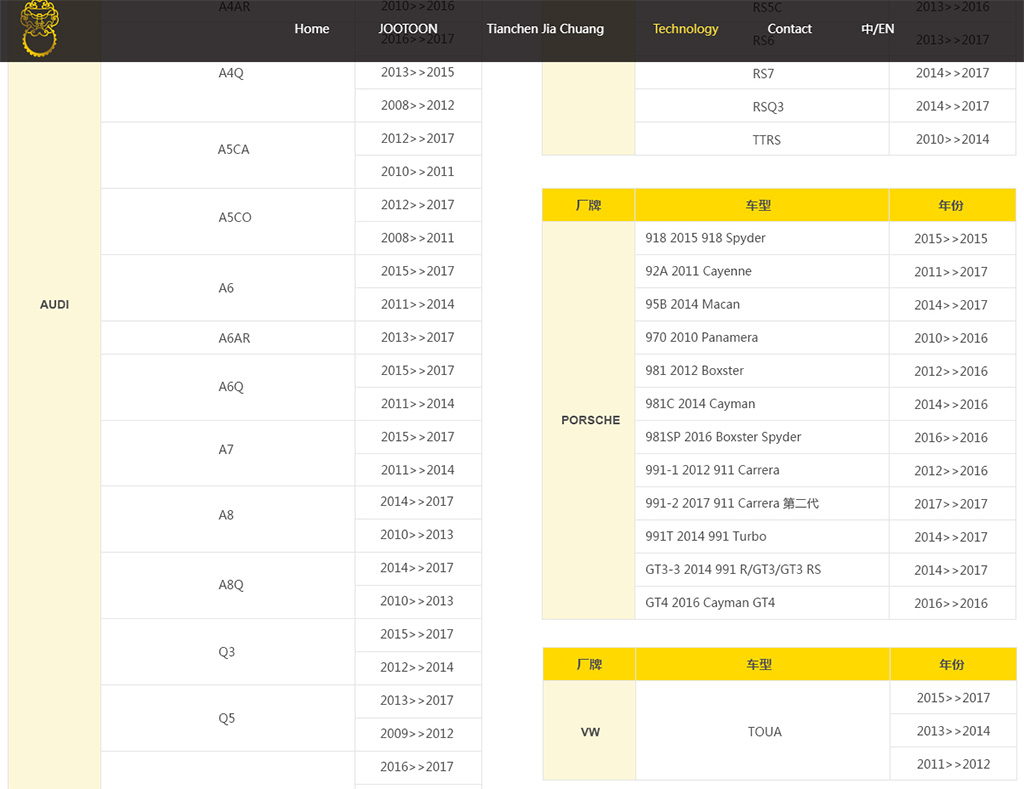The width and height of the screenshot is (1024, 789).
Task: Open the JOOTOON menu item
Action: (x=408, y=29)
